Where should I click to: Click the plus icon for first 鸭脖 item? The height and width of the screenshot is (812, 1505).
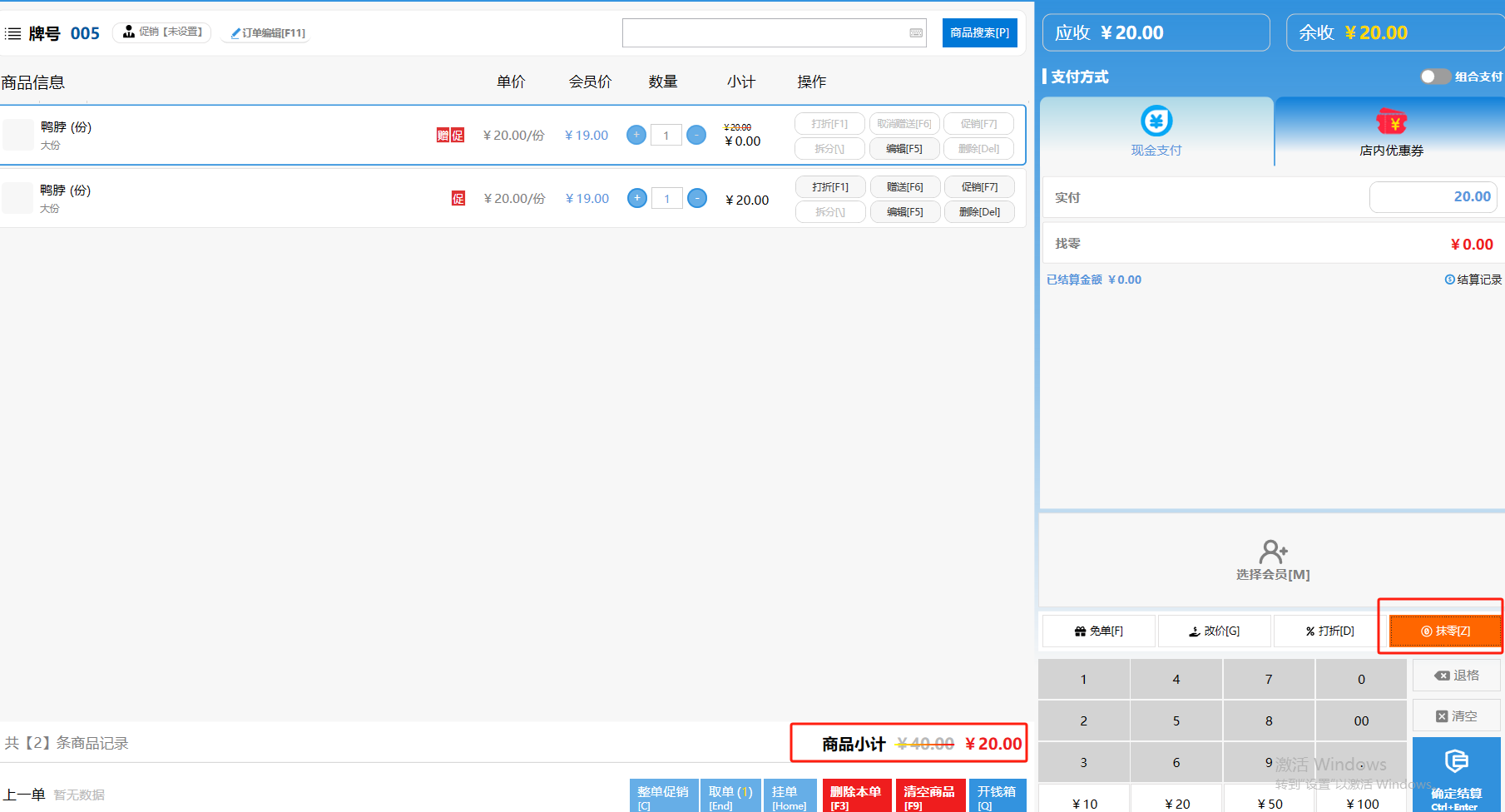[x=636, y=135]
